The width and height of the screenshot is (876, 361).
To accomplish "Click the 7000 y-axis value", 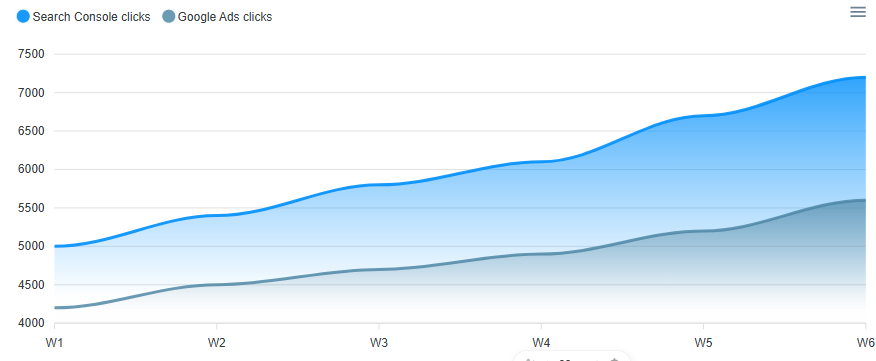I will pos(31,93).
